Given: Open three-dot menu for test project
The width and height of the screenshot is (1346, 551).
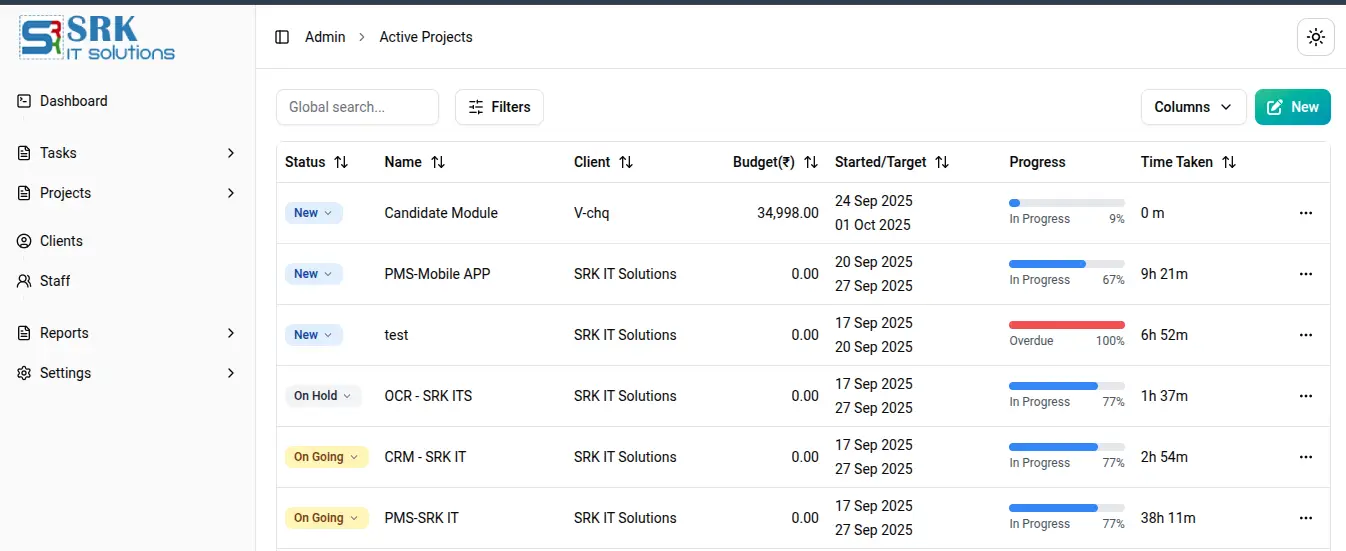Looking at the screenshot, I should [x=1305, y=335].
